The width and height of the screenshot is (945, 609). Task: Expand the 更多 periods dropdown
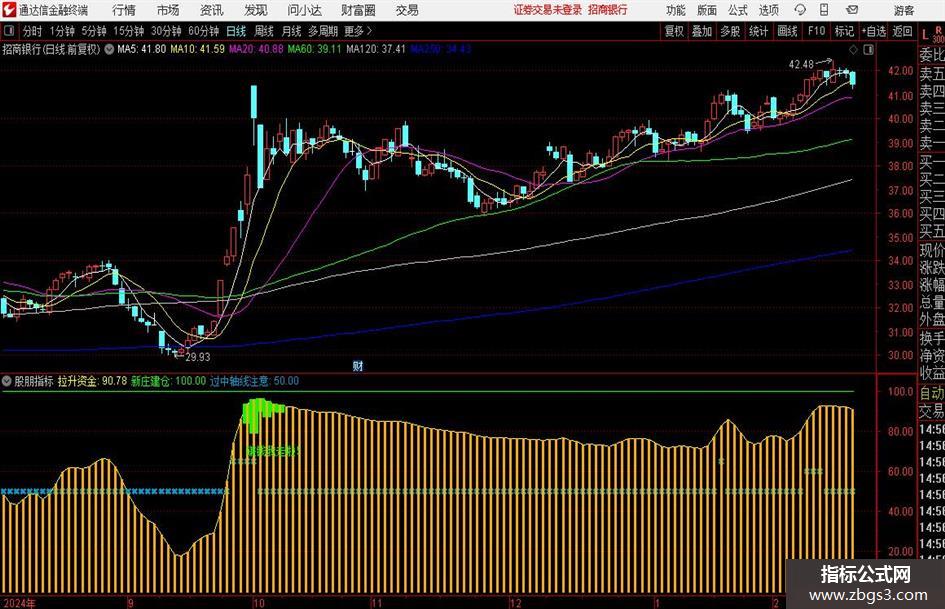click(358, 31)
